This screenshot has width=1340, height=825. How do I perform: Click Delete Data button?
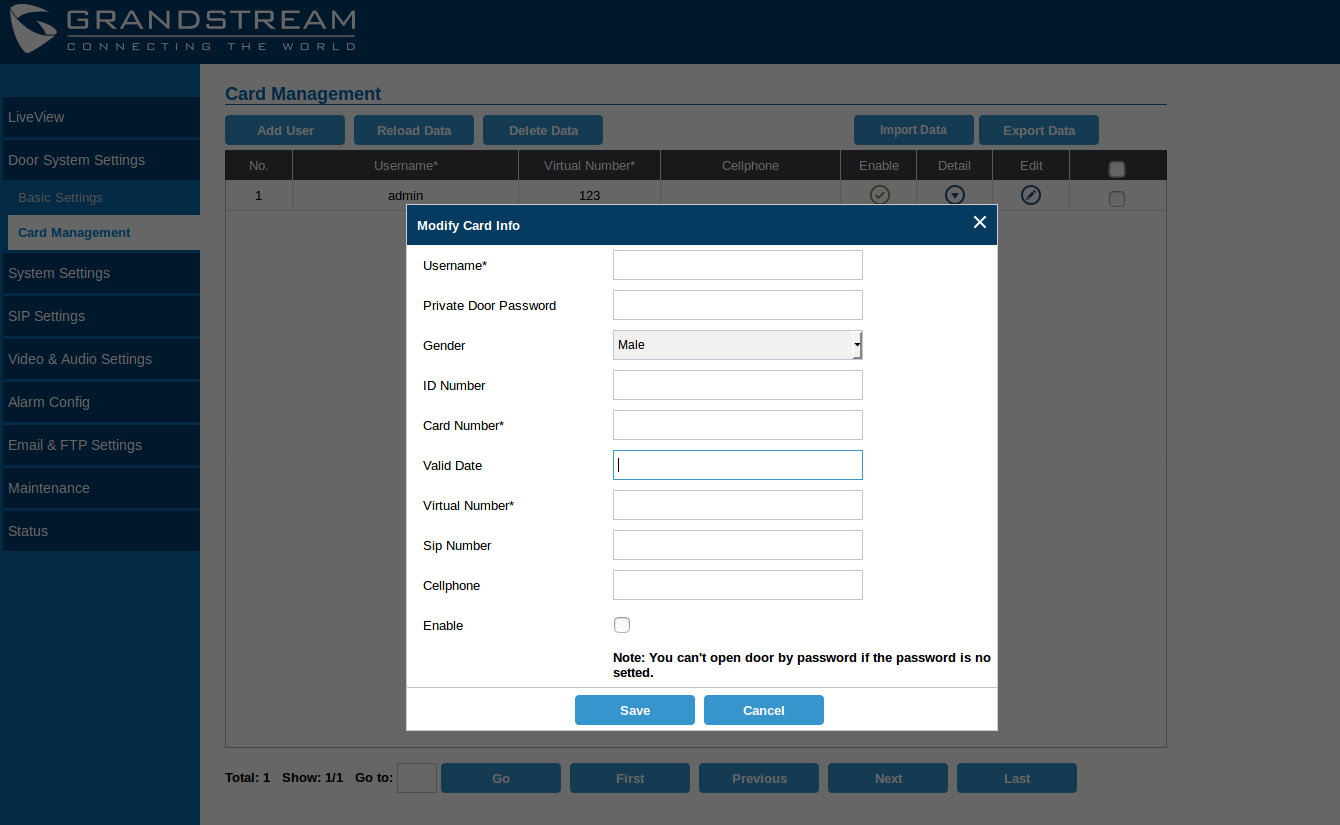tap(543, 130)
